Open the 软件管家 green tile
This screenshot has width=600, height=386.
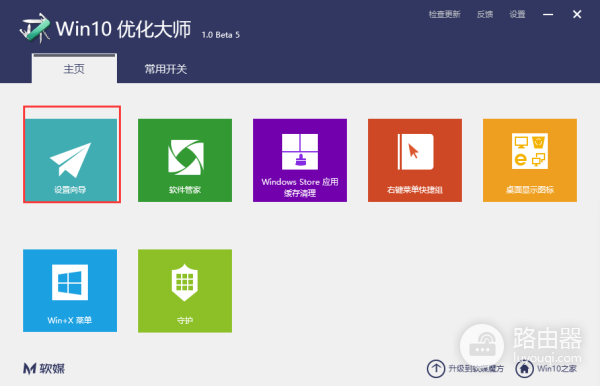tap(185, 160)
